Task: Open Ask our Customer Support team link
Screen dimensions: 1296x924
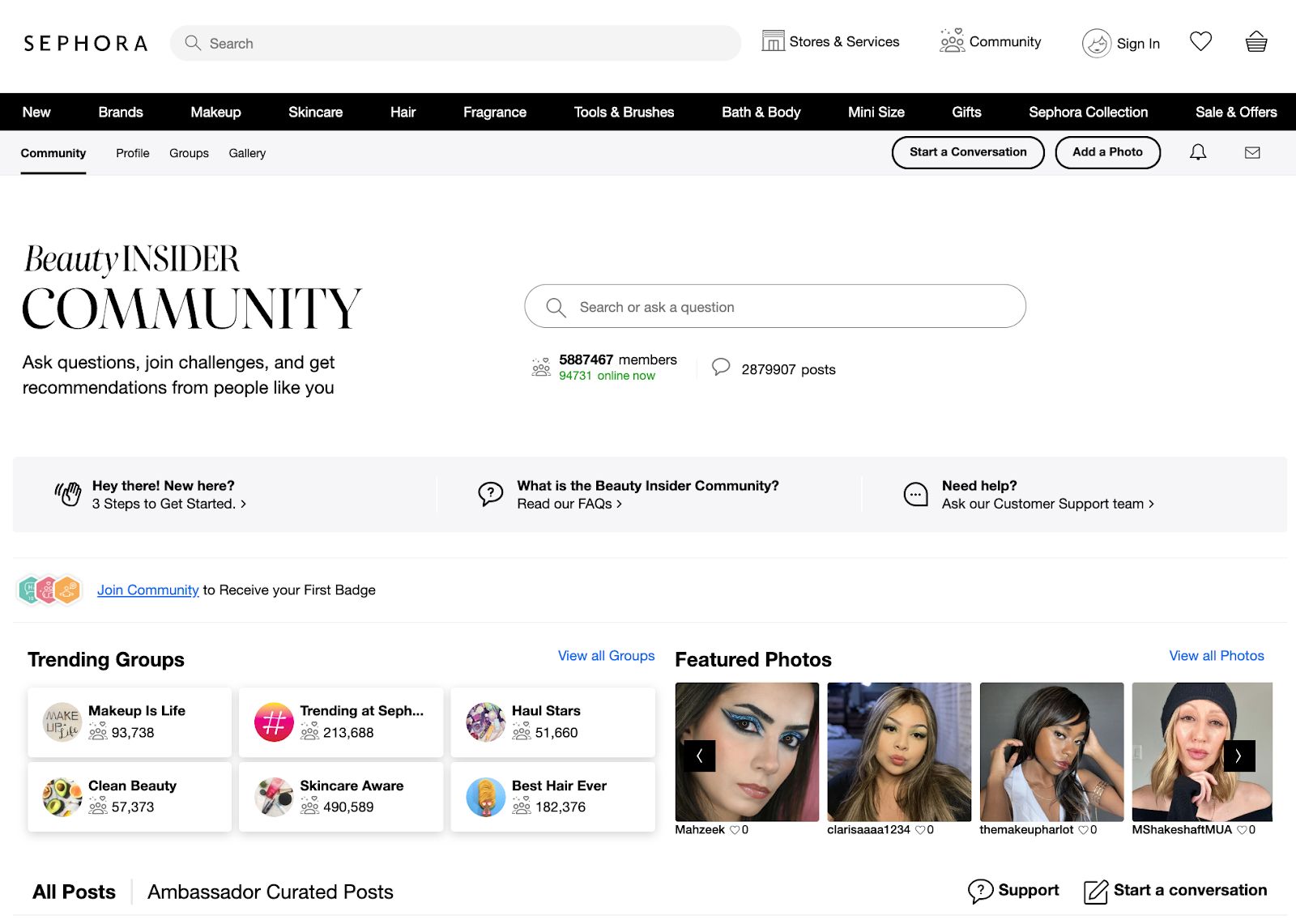Action: click(x=1048, y=504)
